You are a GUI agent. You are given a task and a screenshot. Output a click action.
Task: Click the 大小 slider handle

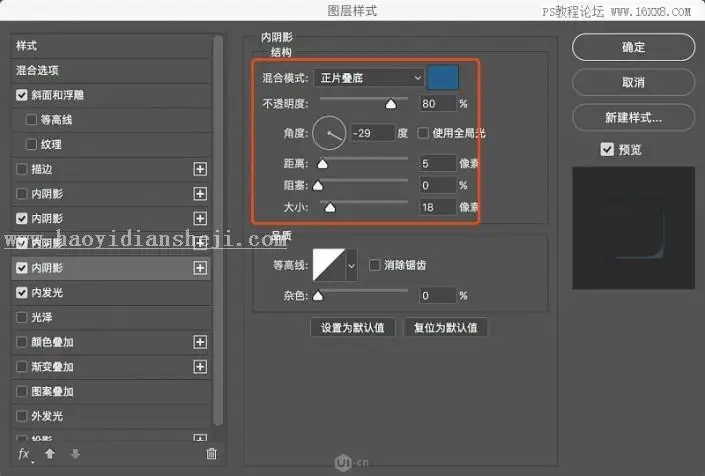(x=330, y=207)
